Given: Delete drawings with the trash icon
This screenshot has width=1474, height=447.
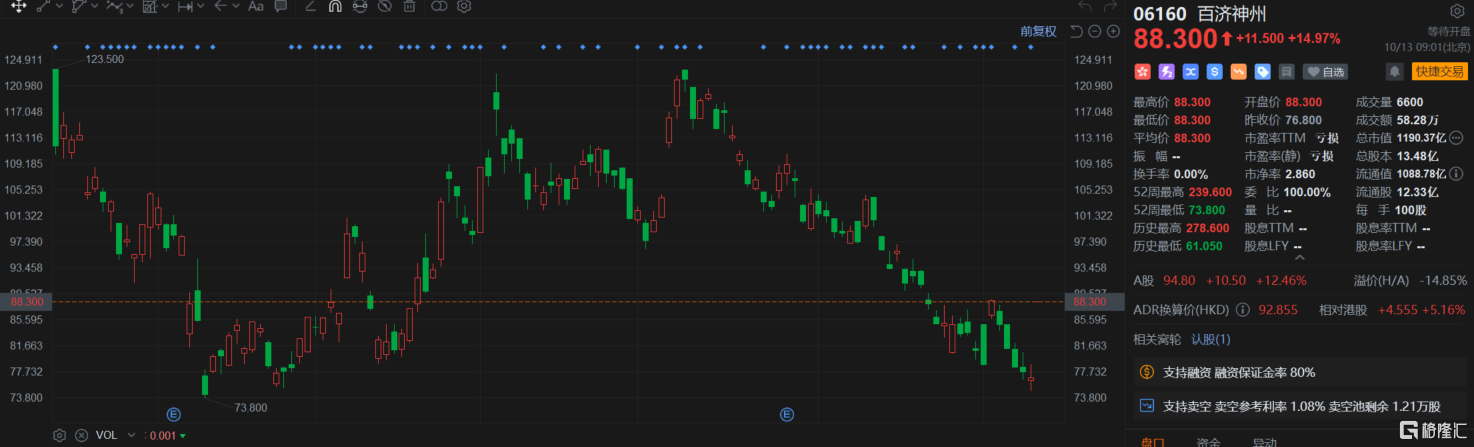Looking at the screenshot, I should [409, 6].
